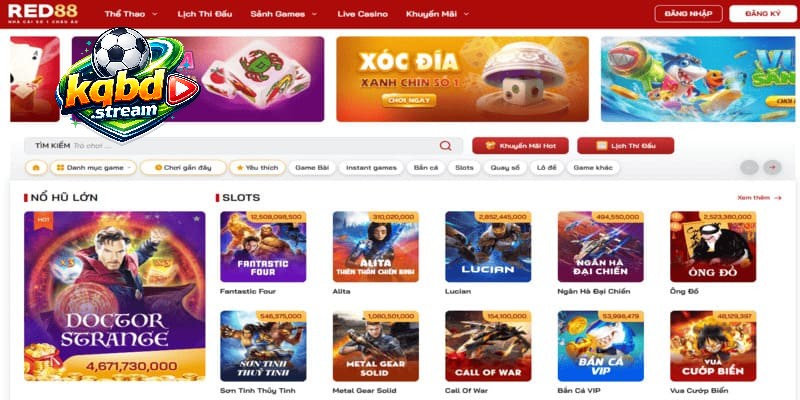The image size is (800, 400).
Task: Open Xem thêm link for Slots
Action: [x=759, y=197]
